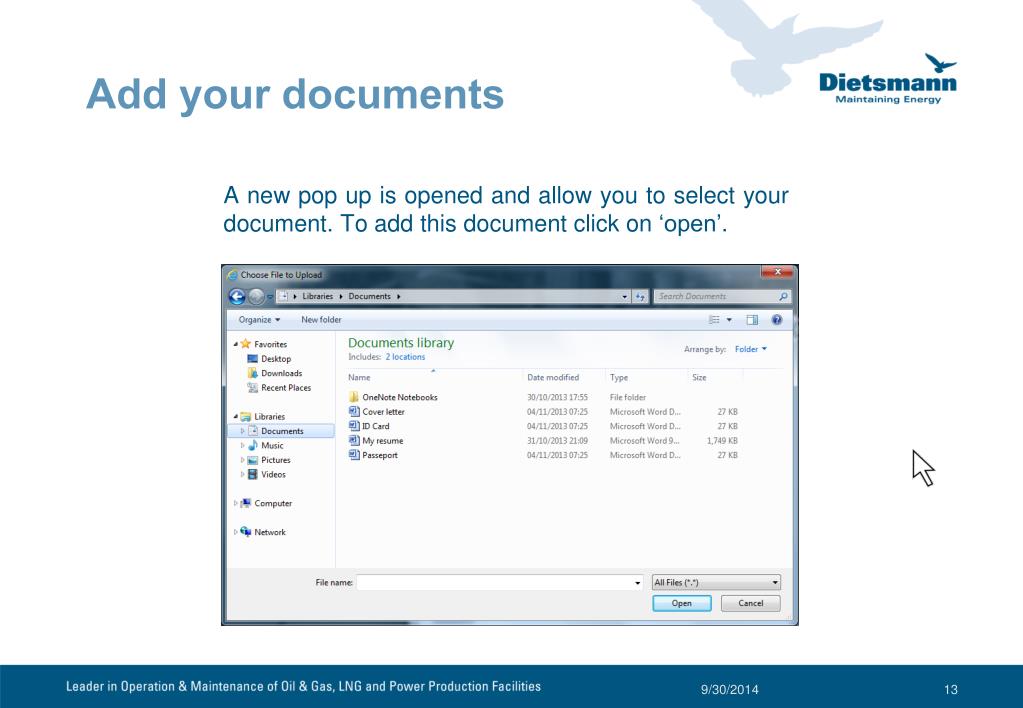Click the 1,749 KB size cell
Viewport: 1023px width, 708px height.
(x=722, y=440)
